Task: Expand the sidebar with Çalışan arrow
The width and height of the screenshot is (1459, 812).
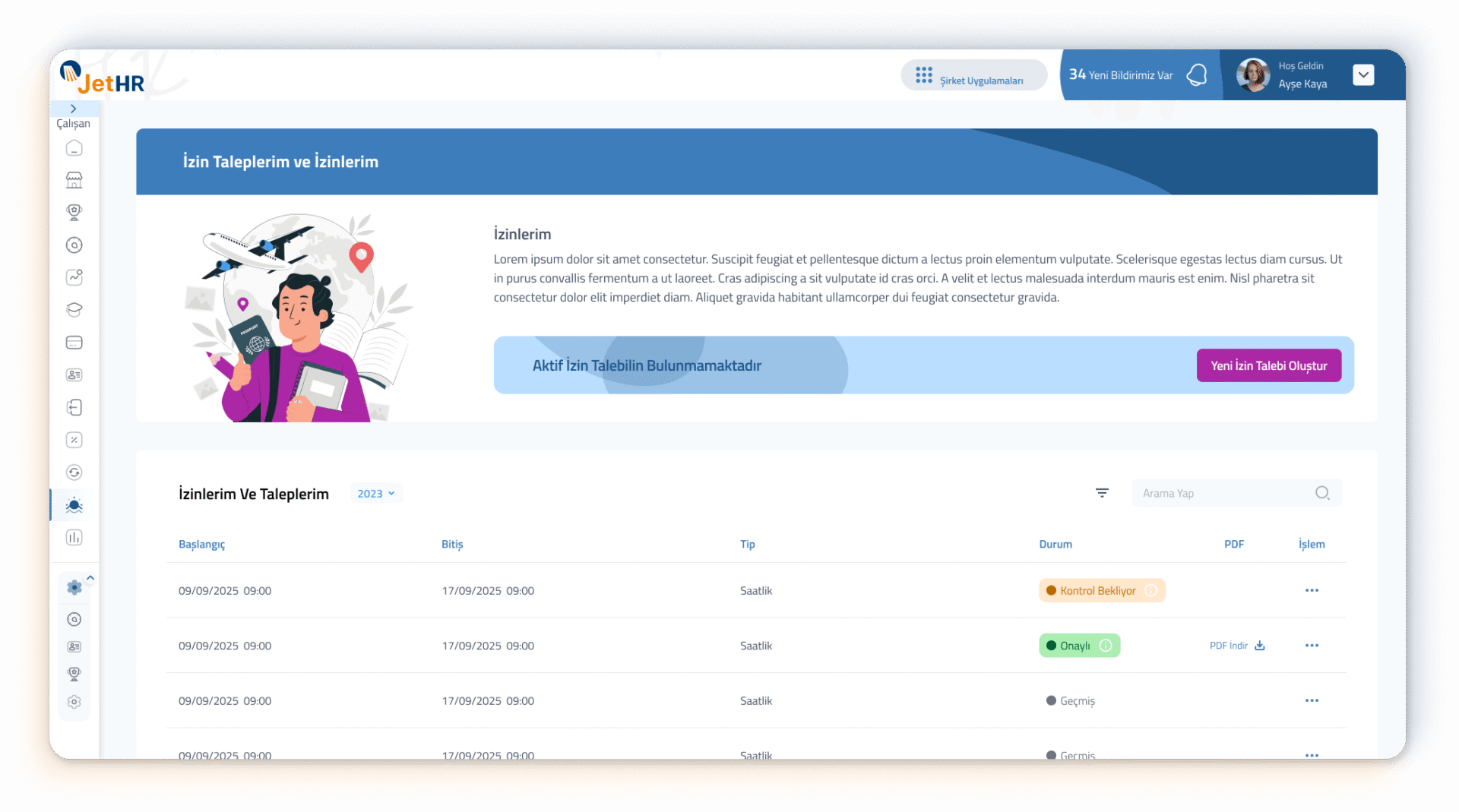Action: pyautogui.click(x=74, y=109)
